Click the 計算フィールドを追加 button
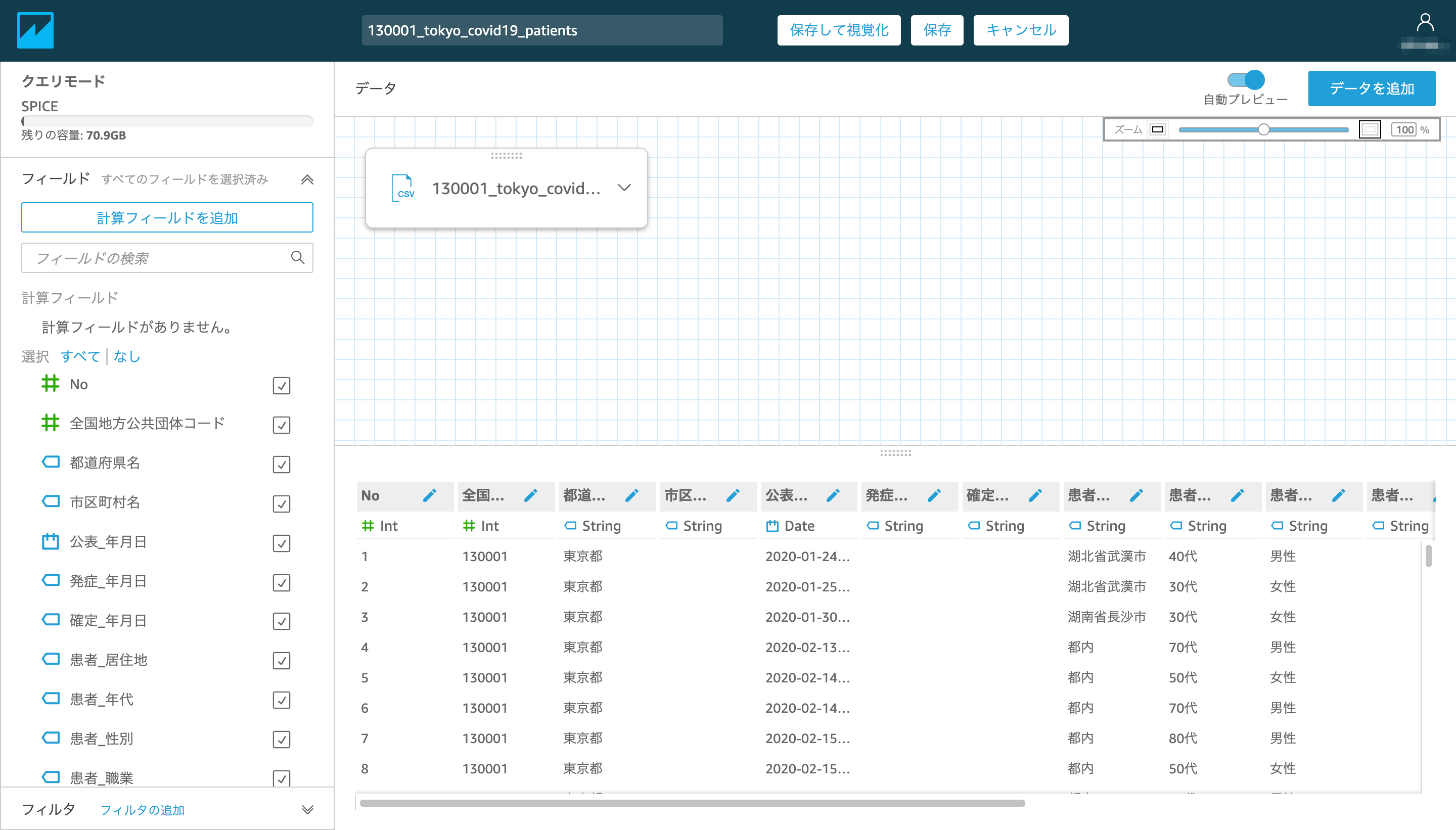 [167, 218]
